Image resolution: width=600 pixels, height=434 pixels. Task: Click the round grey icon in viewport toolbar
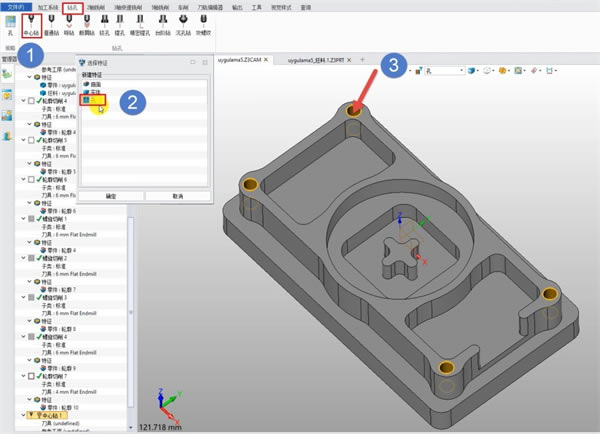tap(487, 70)
